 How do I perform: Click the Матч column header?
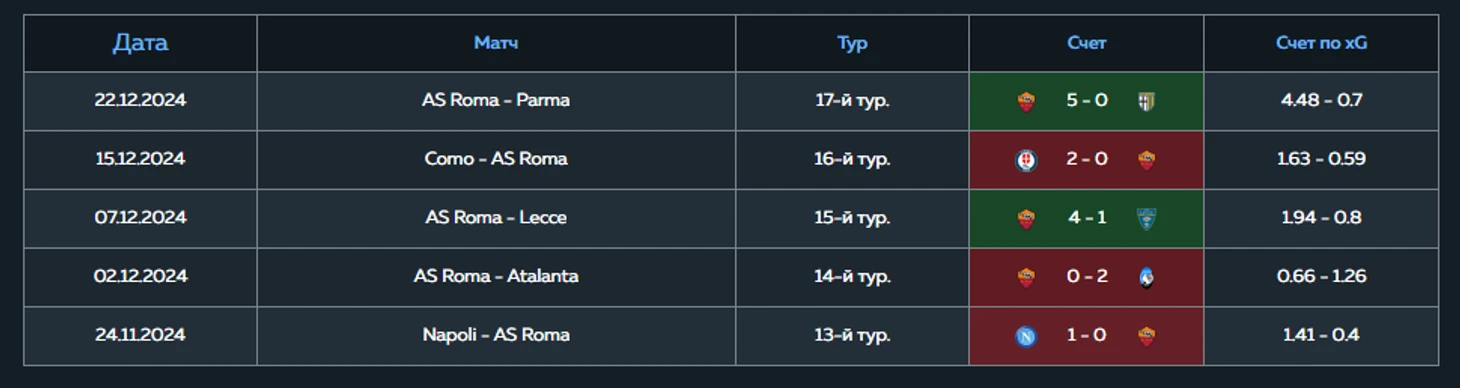click(496, 43)
